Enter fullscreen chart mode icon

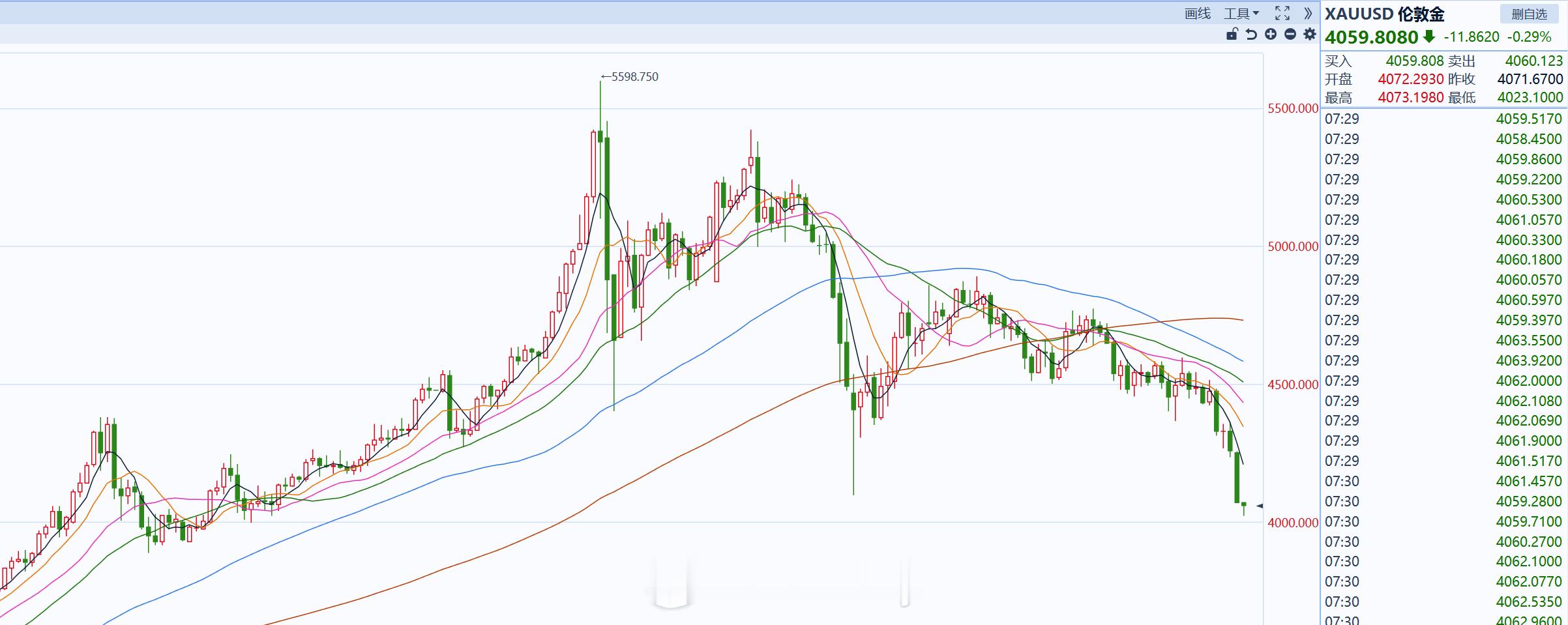pos(1282,13)
